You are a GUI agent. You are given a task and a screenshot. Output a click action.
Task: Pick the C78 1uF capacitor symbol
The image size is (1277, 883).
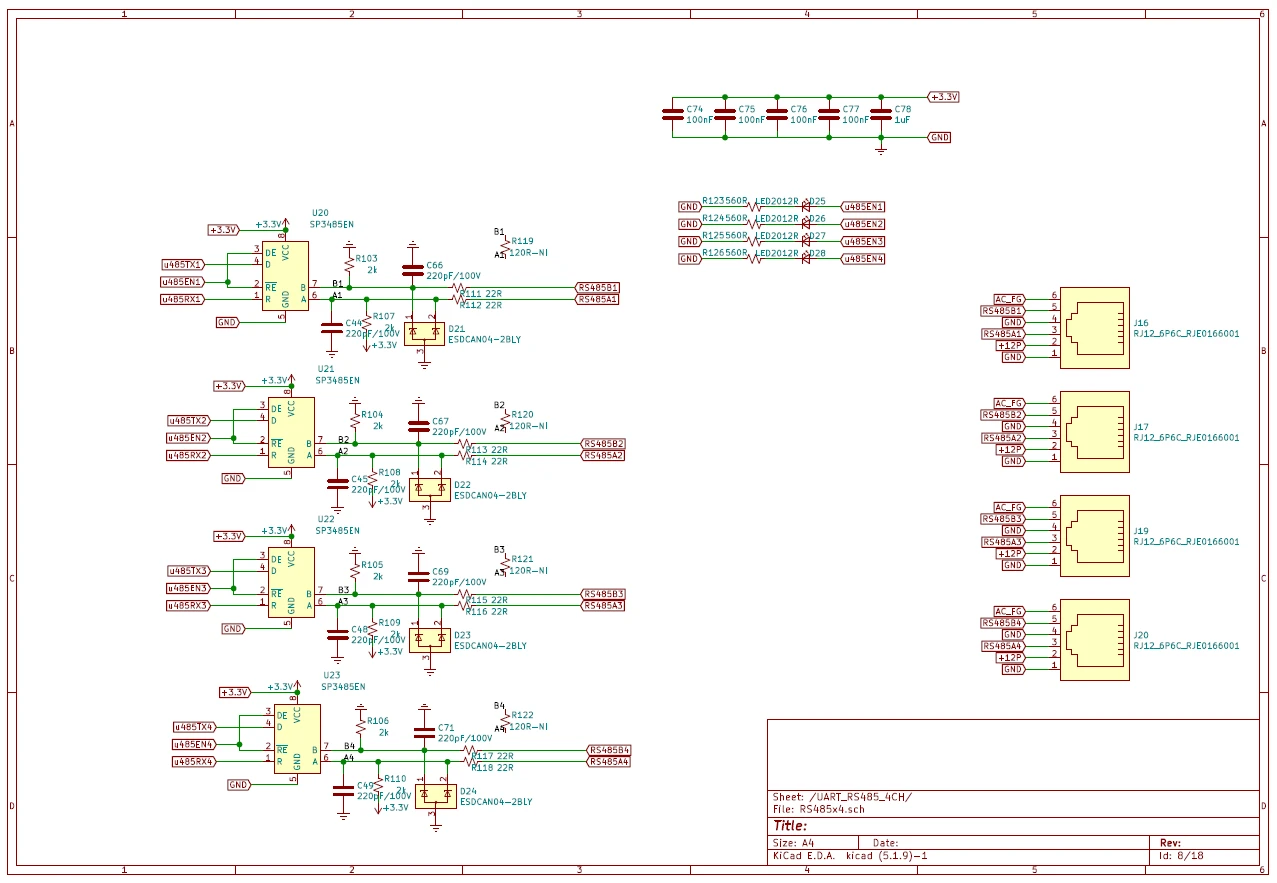pos(881,114)
